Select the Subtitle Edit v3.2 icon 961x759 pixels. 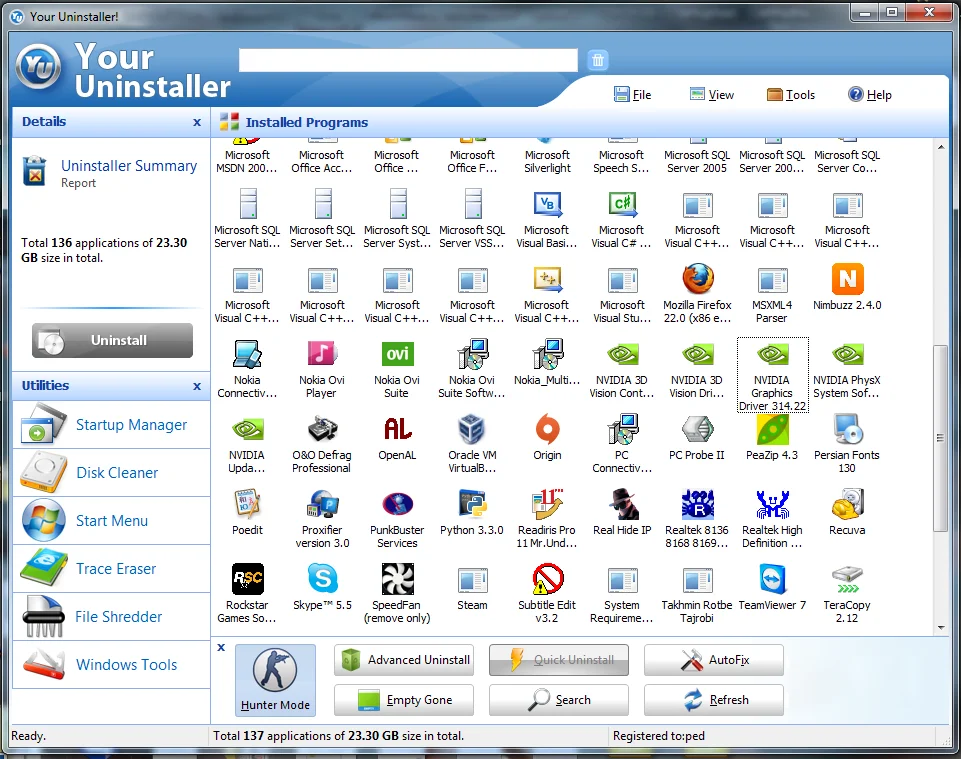(x=547, y=579)
